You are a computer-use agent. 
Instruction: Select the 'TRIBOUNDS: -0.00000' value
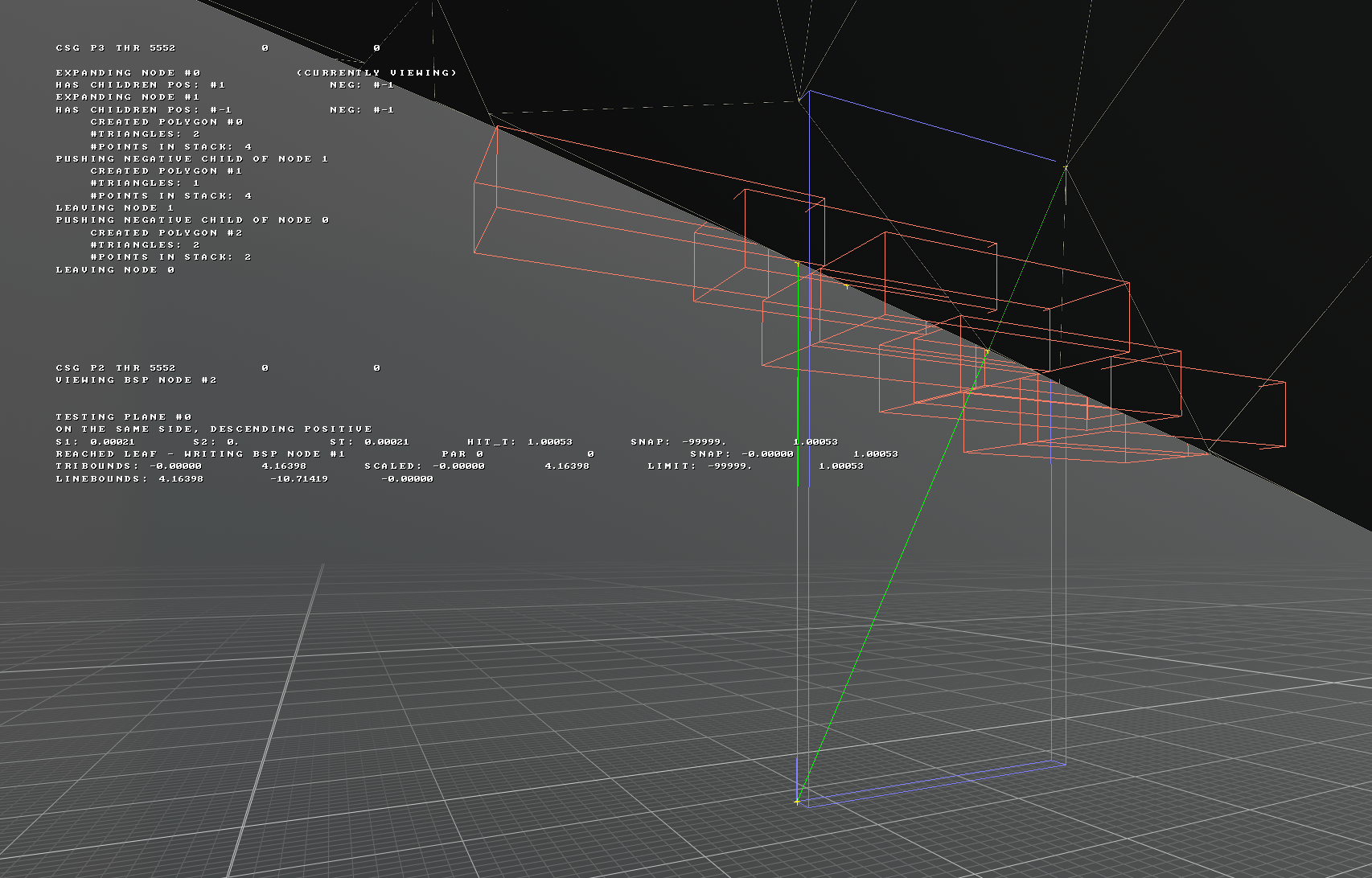click(129, 466)
